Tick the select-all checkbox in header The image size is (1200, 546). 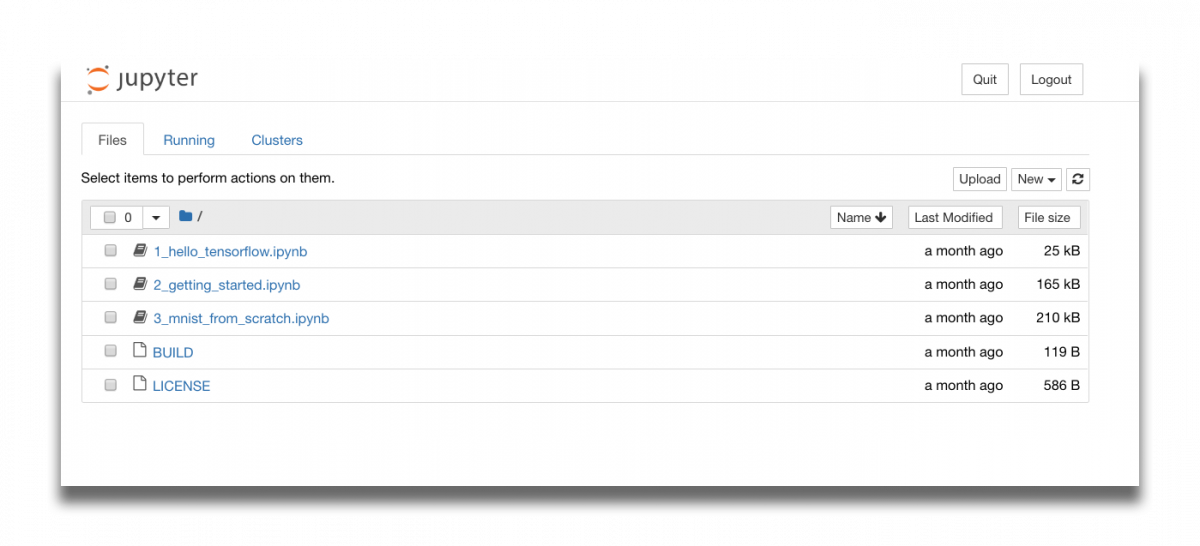click(x=110, y=217)
